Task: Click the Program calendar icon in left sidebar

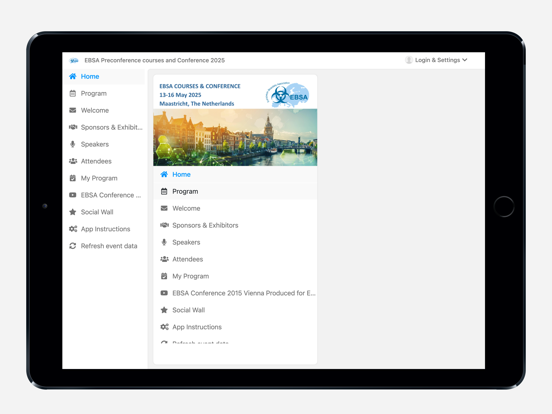Action: click(x=73, y=93)
